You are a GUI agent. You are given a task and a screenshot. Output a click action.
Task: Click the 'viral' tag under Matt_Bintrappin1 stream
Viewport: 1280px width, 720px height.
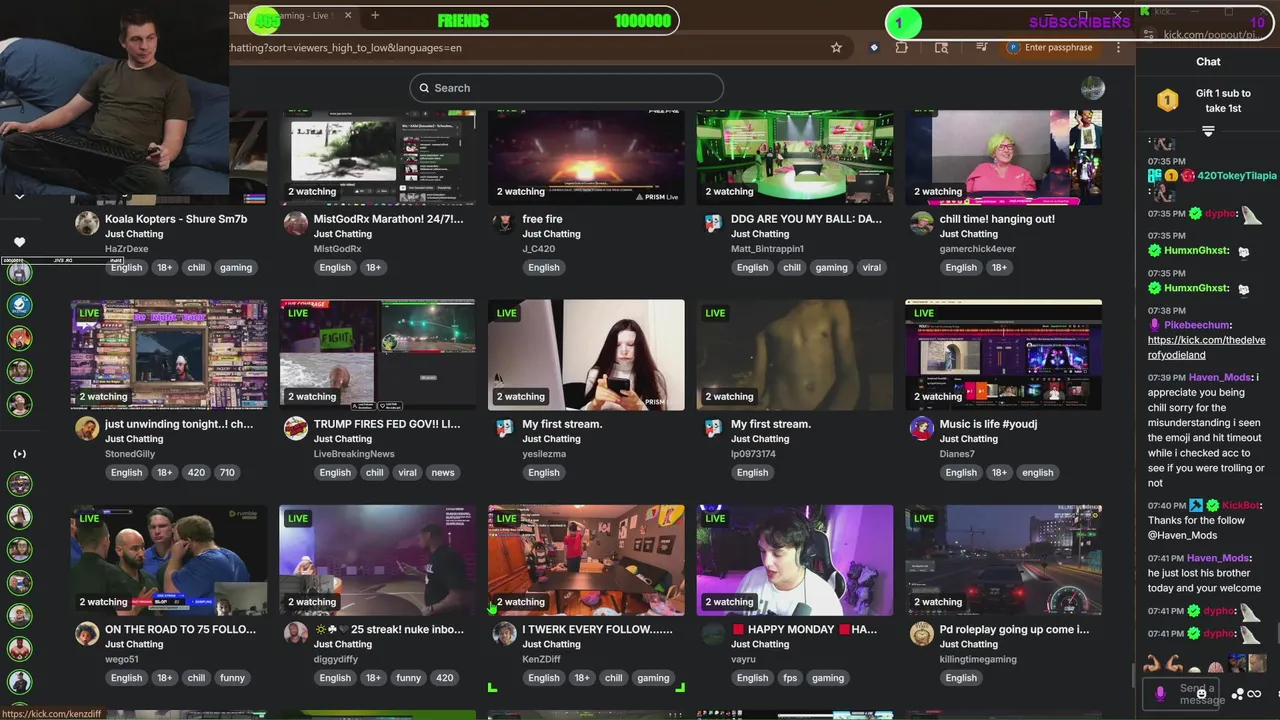pos(872,267)
